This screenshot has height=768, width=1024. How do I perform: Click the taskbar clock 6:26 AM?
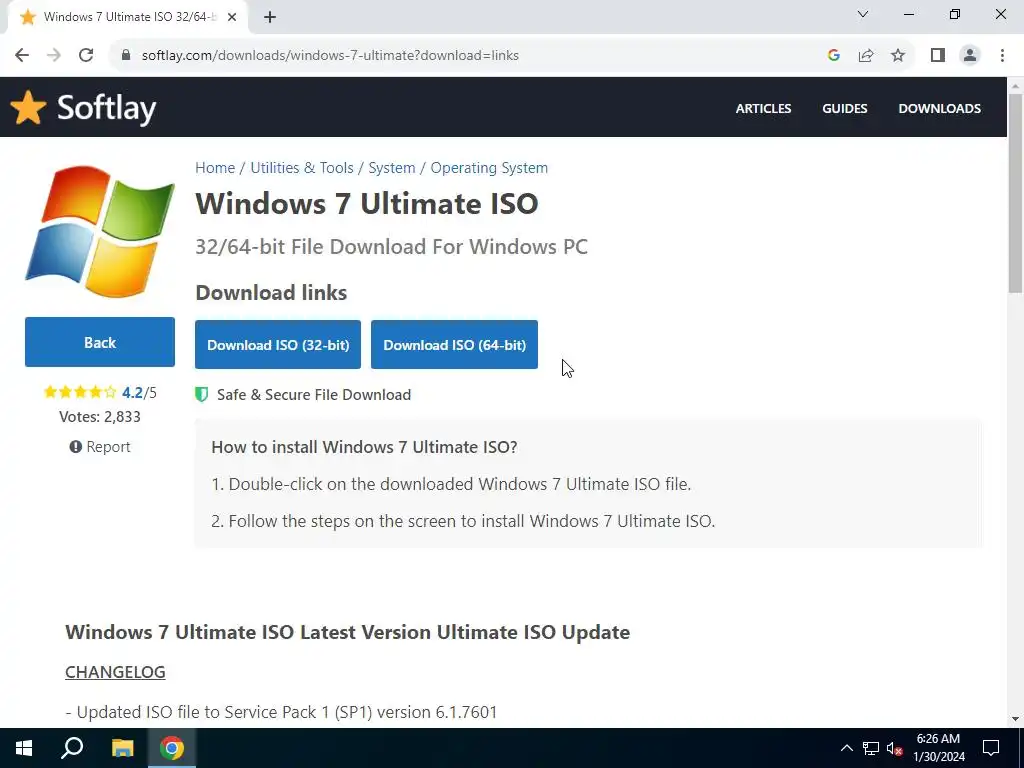pyautogui.click(x=938, y=739)
